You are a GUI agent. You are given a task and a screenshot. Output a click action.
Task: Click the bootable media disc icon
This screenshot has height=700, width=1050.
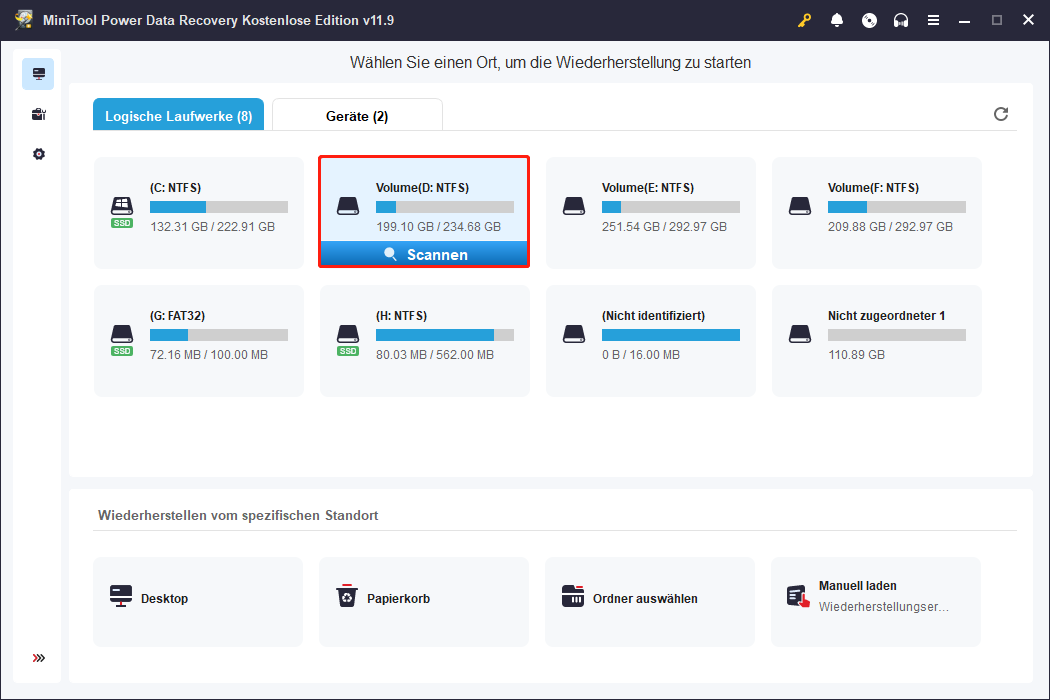click(x=869, y=20)
